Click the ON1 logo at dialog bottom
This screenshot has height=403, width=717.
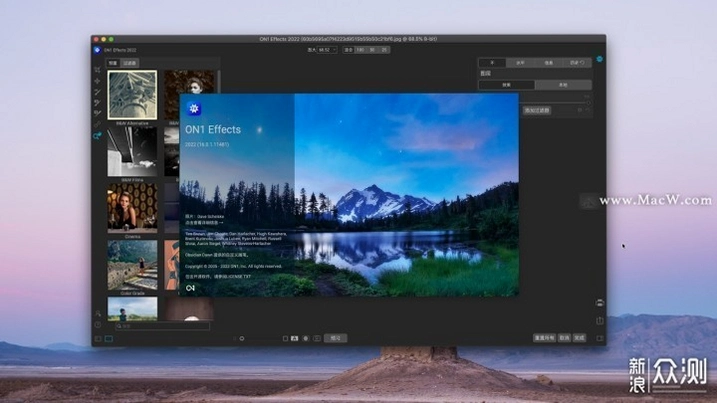tap(190, 288)
